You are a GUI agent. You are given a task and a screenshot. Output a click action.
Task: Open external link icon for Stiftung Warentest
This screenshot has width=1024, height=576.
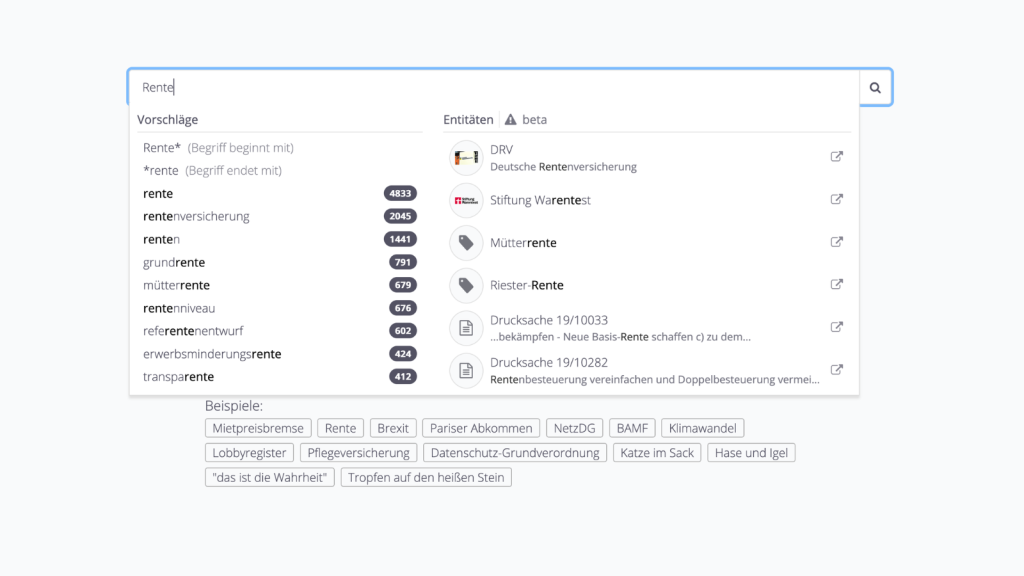click(x=837, y=199)
